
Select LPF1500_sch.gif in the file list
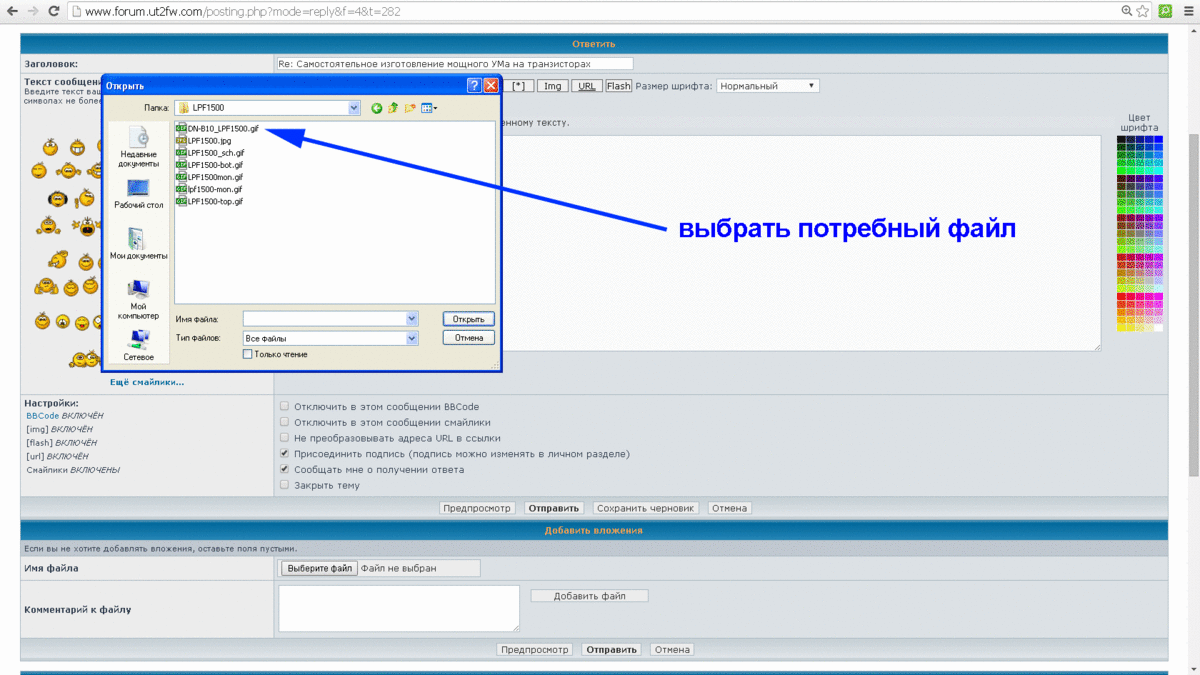(x=215, y=153)
